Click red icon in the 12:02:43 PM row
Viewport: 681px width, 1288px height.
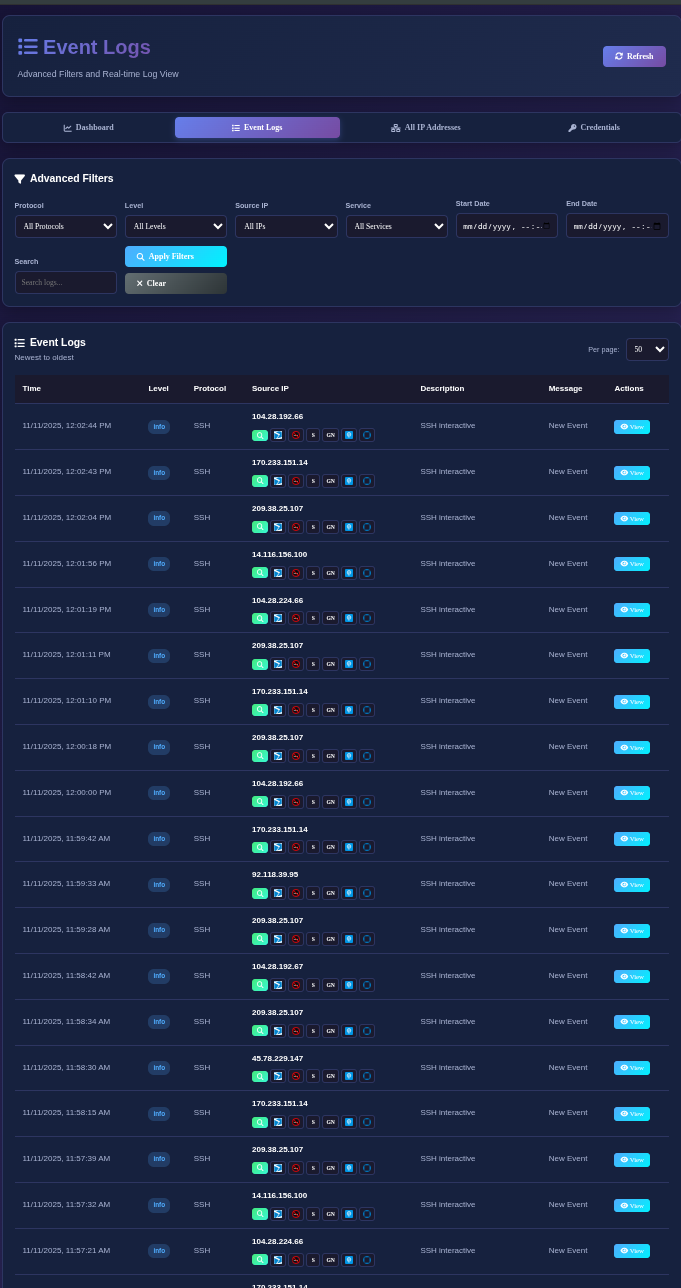click(295, 481)
